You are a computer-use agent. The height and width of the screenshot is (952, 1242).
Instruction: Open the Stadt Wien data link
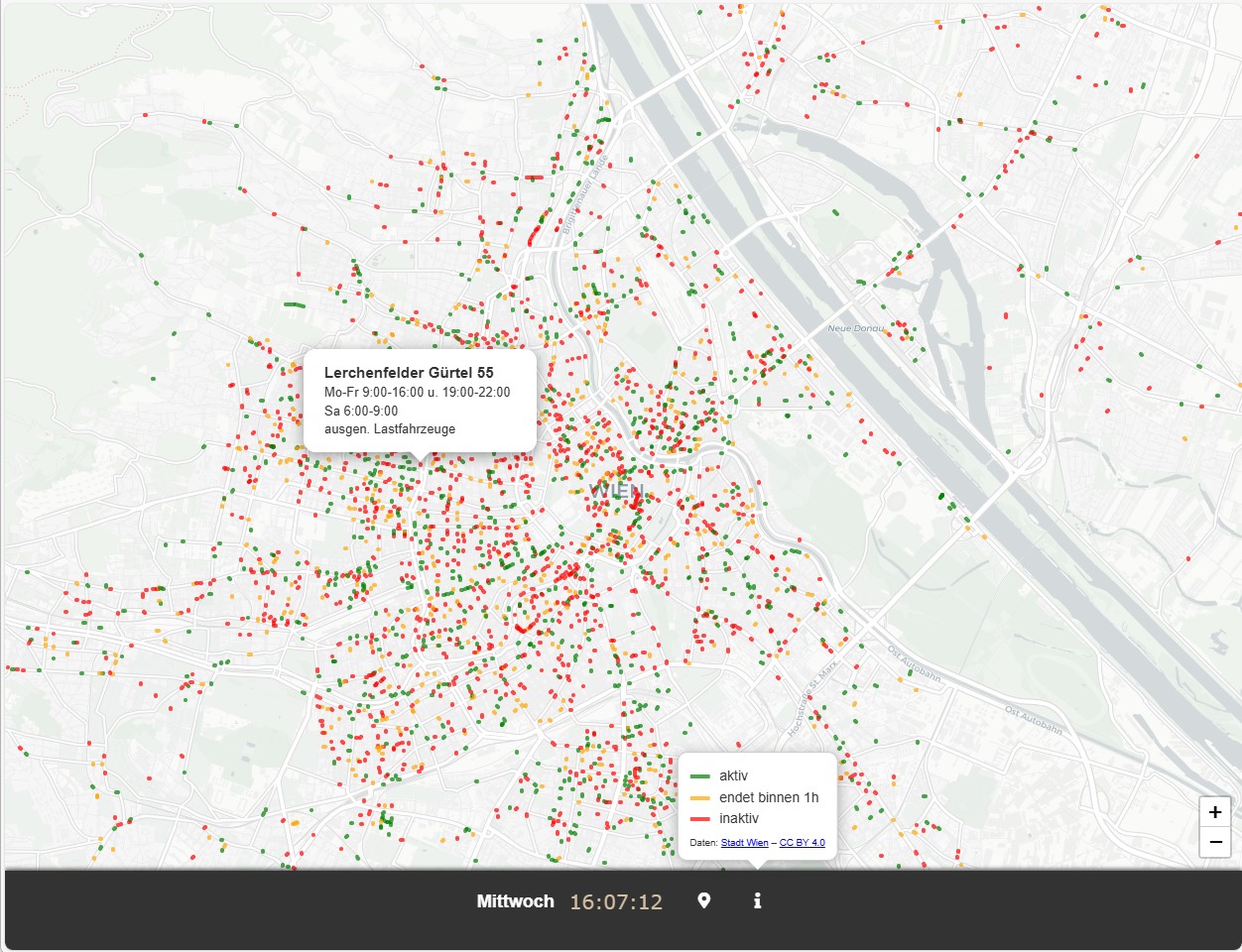pyautogui.click(x=744, y=843)
